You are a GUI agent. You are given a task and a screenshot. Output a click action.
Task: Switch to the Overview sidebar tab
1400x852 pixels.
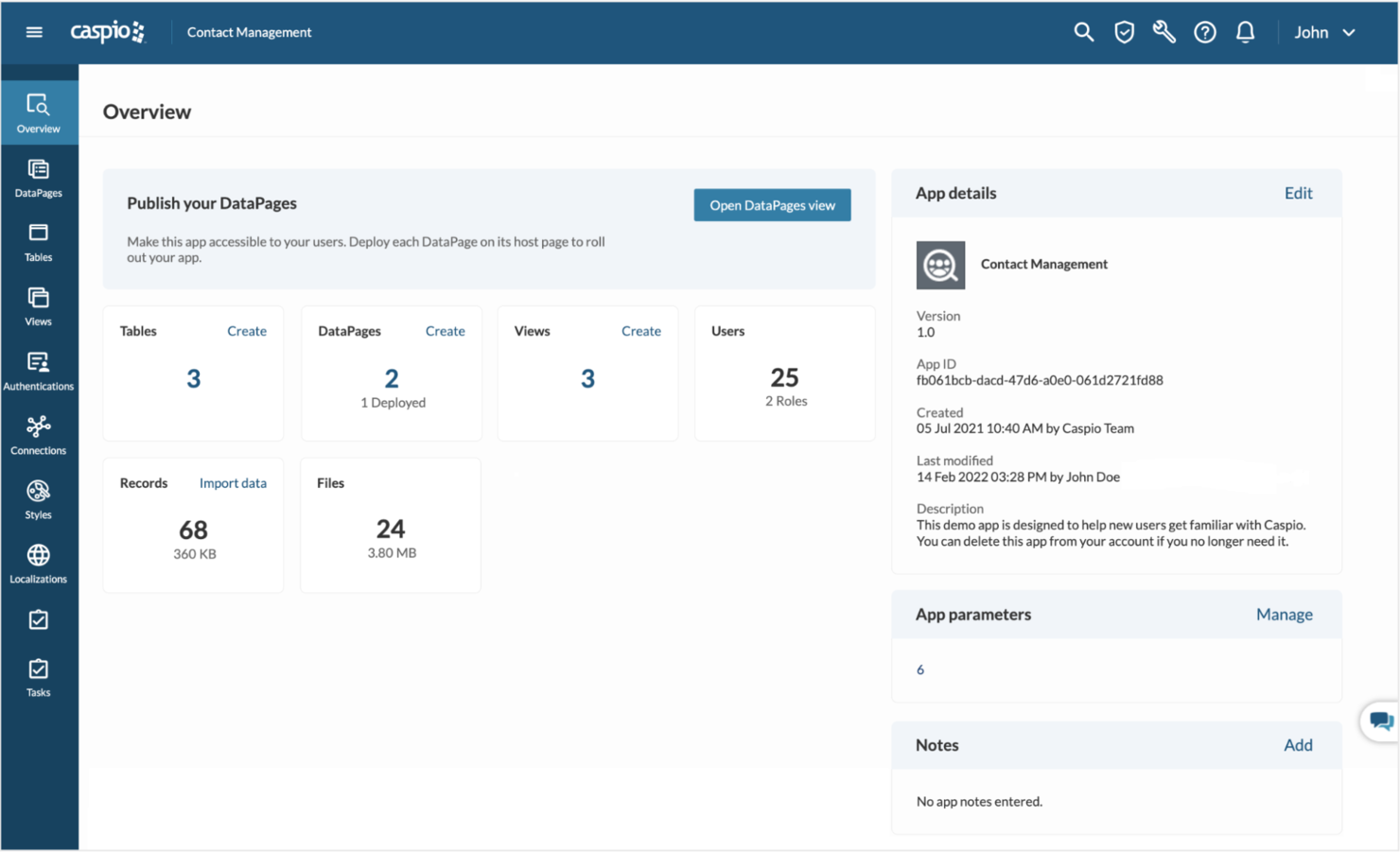click(x=38, y=112)
